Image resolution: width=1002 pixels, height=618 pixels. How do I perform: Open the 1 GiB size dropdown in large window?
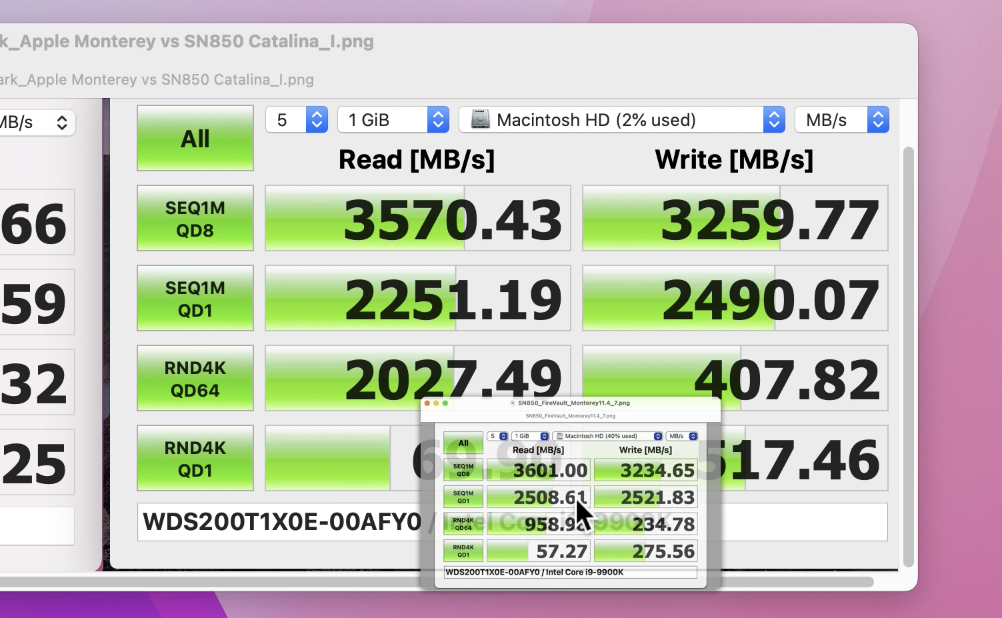[393, 120]
